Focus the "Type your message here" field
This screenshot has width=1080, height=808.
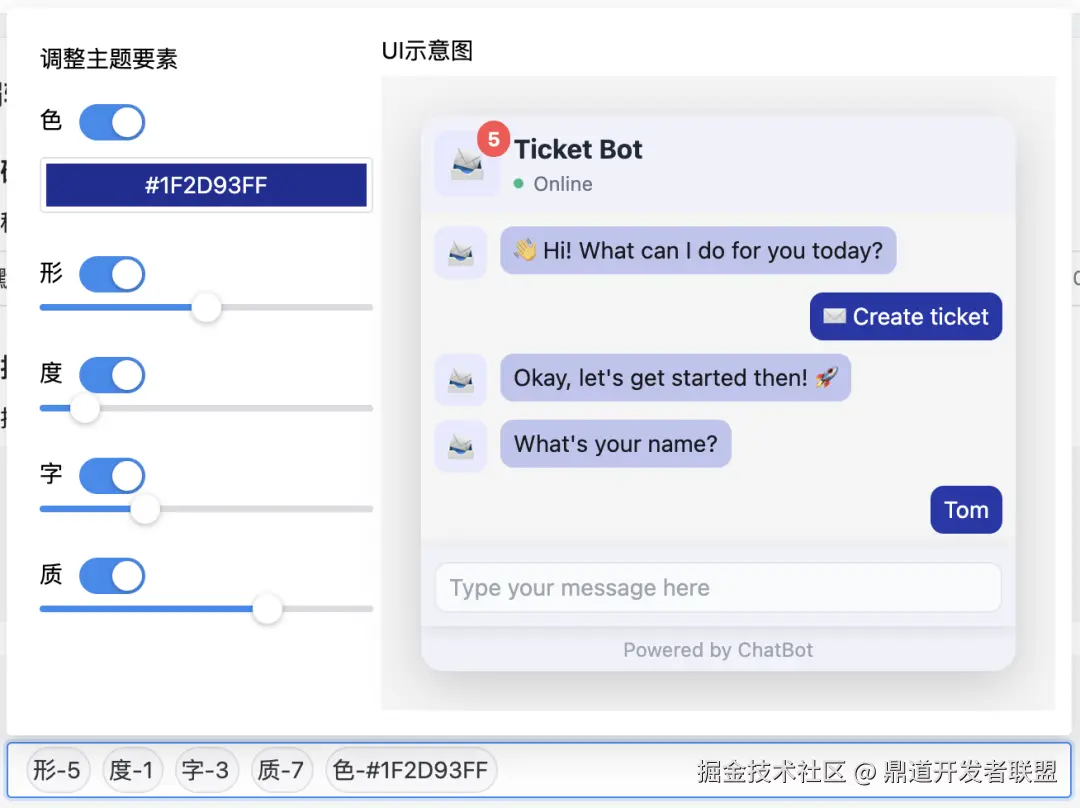pos(718,588)
